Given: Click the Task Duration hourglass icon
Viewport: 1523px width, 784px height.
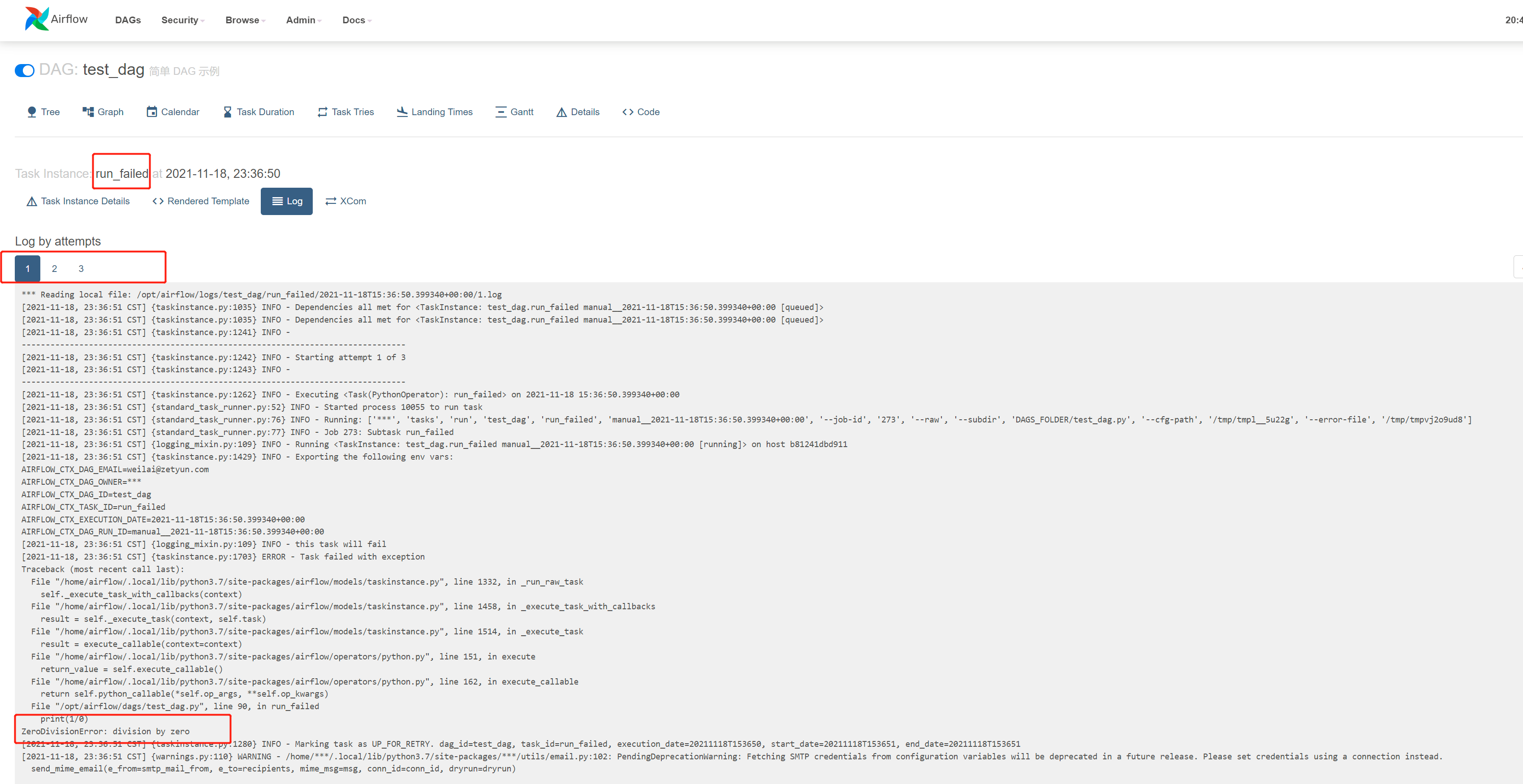Looking at the screenshot, I should 228,112.
